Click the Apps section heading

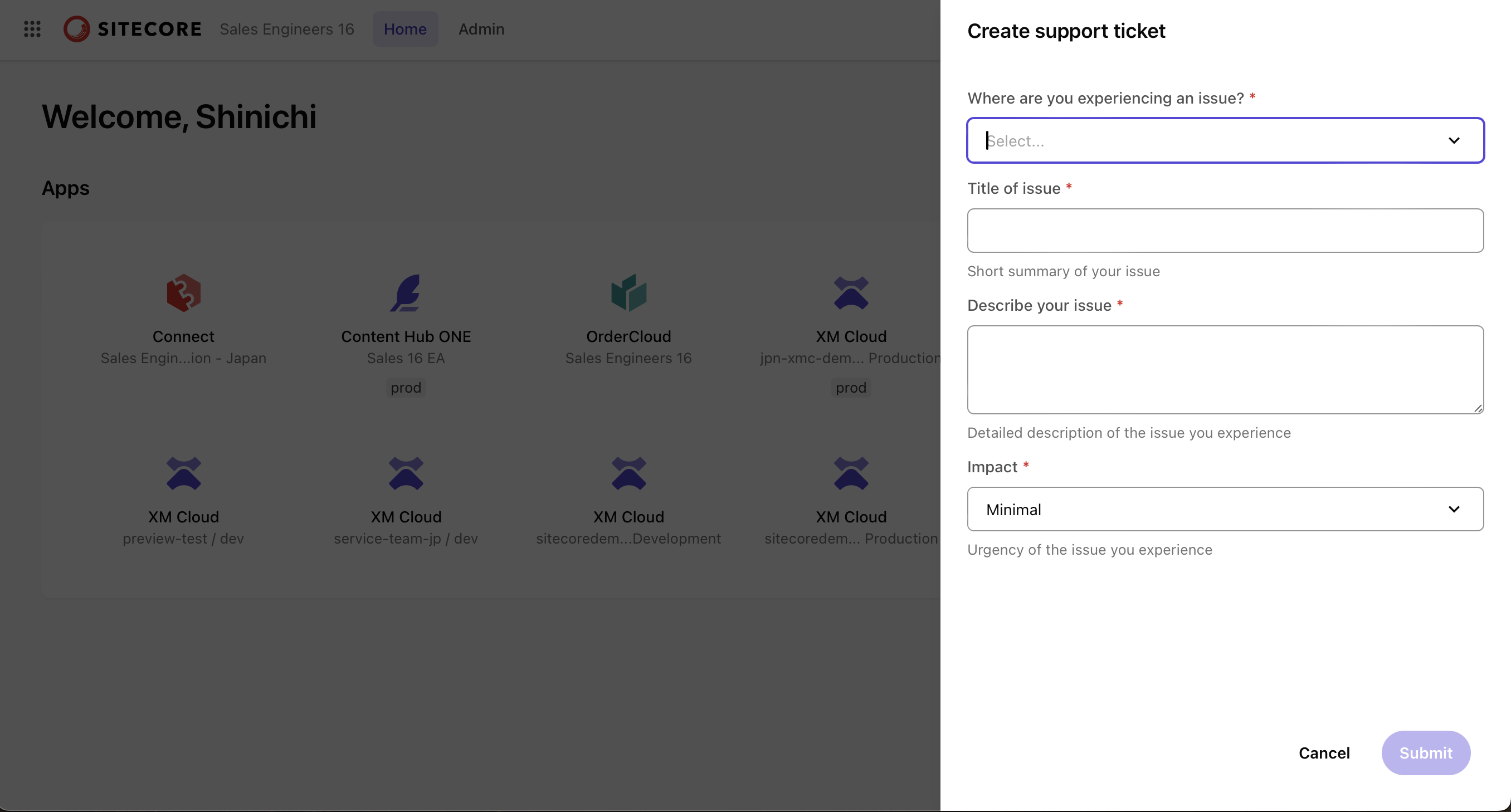[66, 188]
